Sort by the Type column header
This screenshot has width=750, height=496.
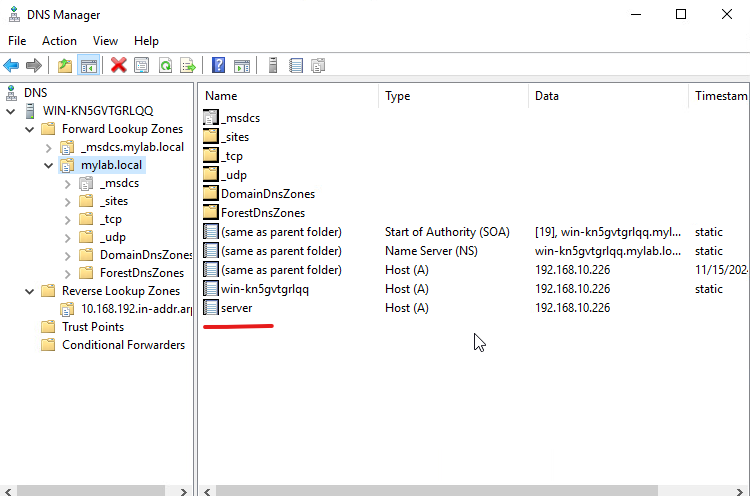(x=453, y=96)
